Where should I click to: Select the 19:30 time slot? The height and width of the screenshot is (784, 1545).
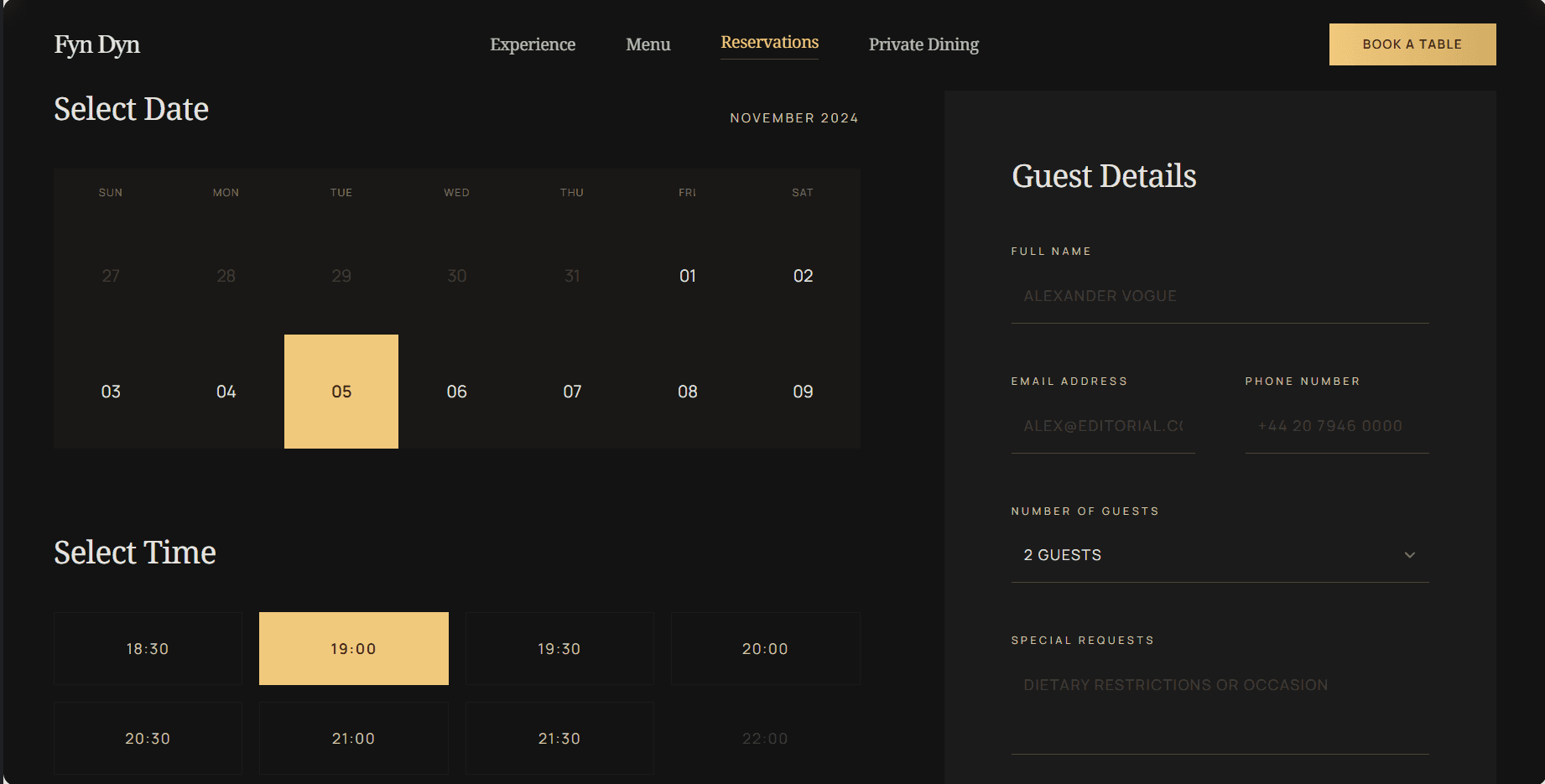tap(559, 648)
